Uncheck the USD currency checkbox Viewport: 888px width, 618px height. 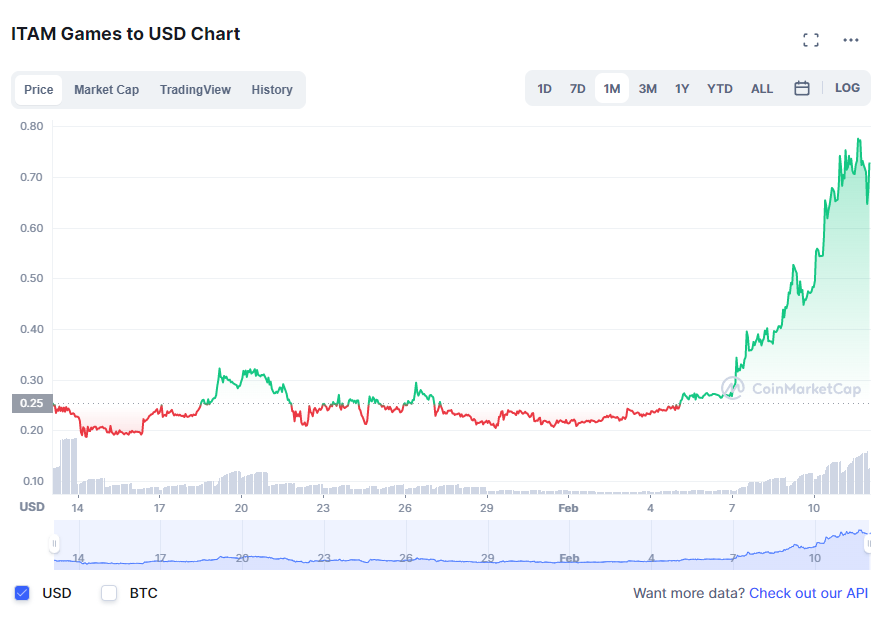[x=22, y=593]
